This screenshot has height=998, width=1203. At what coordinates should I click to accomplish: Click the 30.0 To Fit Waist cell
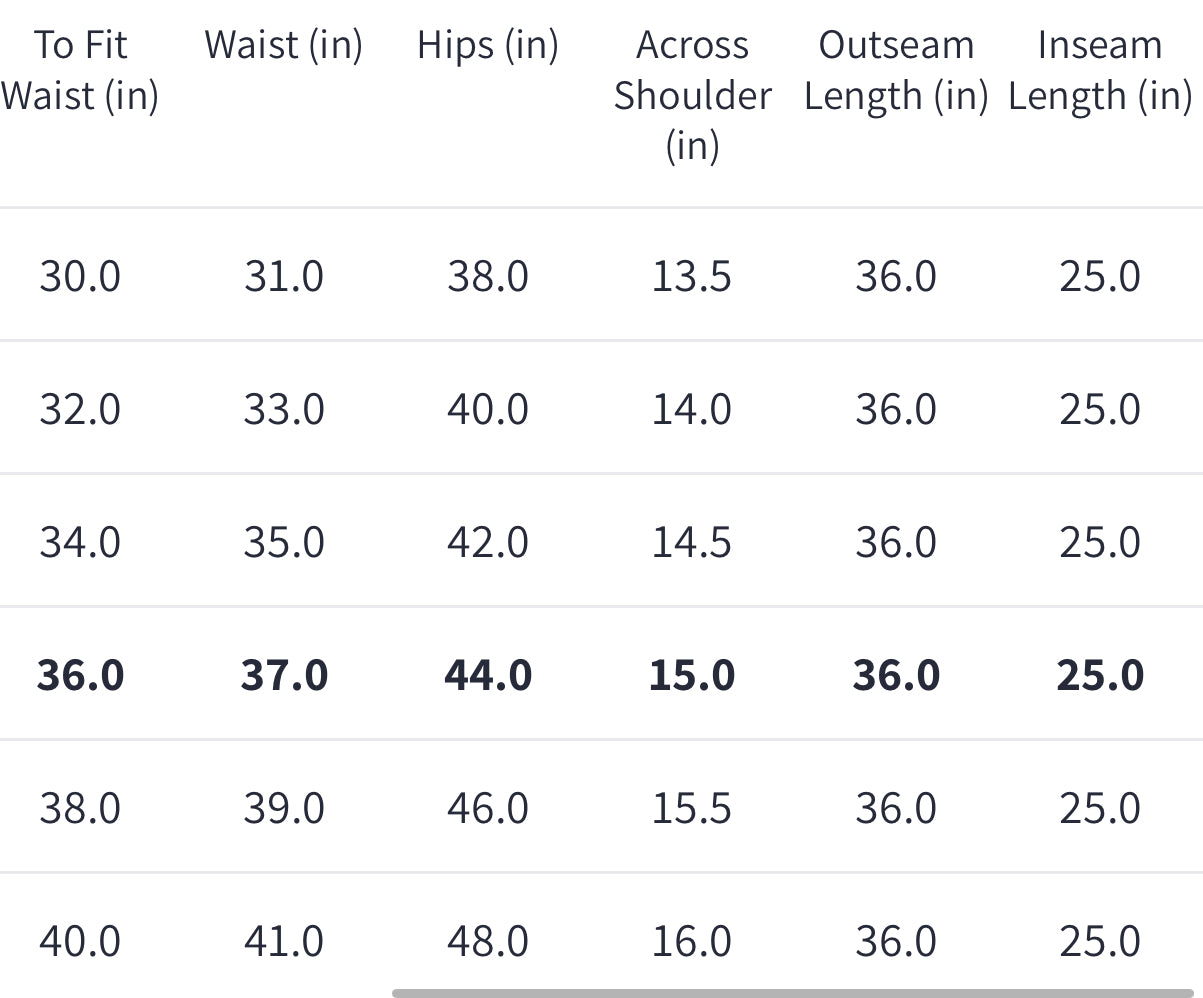[x=80, y=275]
